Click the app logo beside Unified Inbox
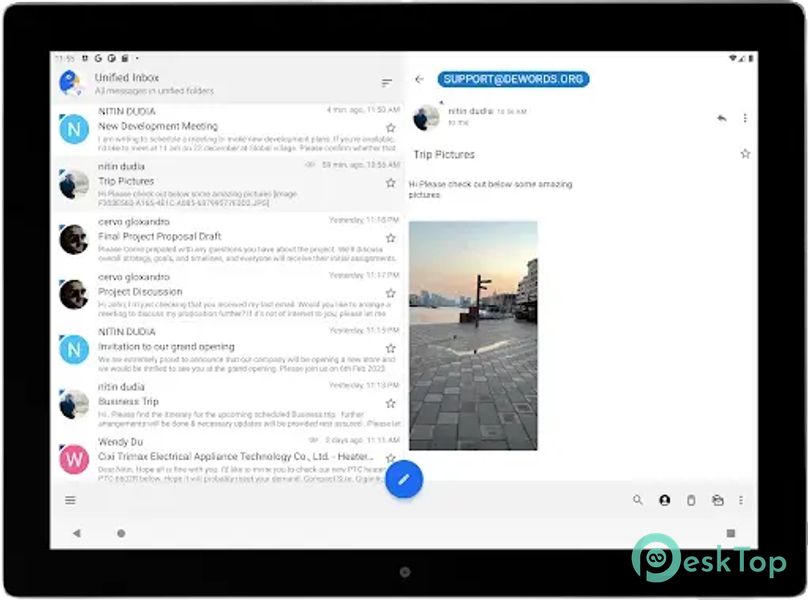 tap(71, 83)
